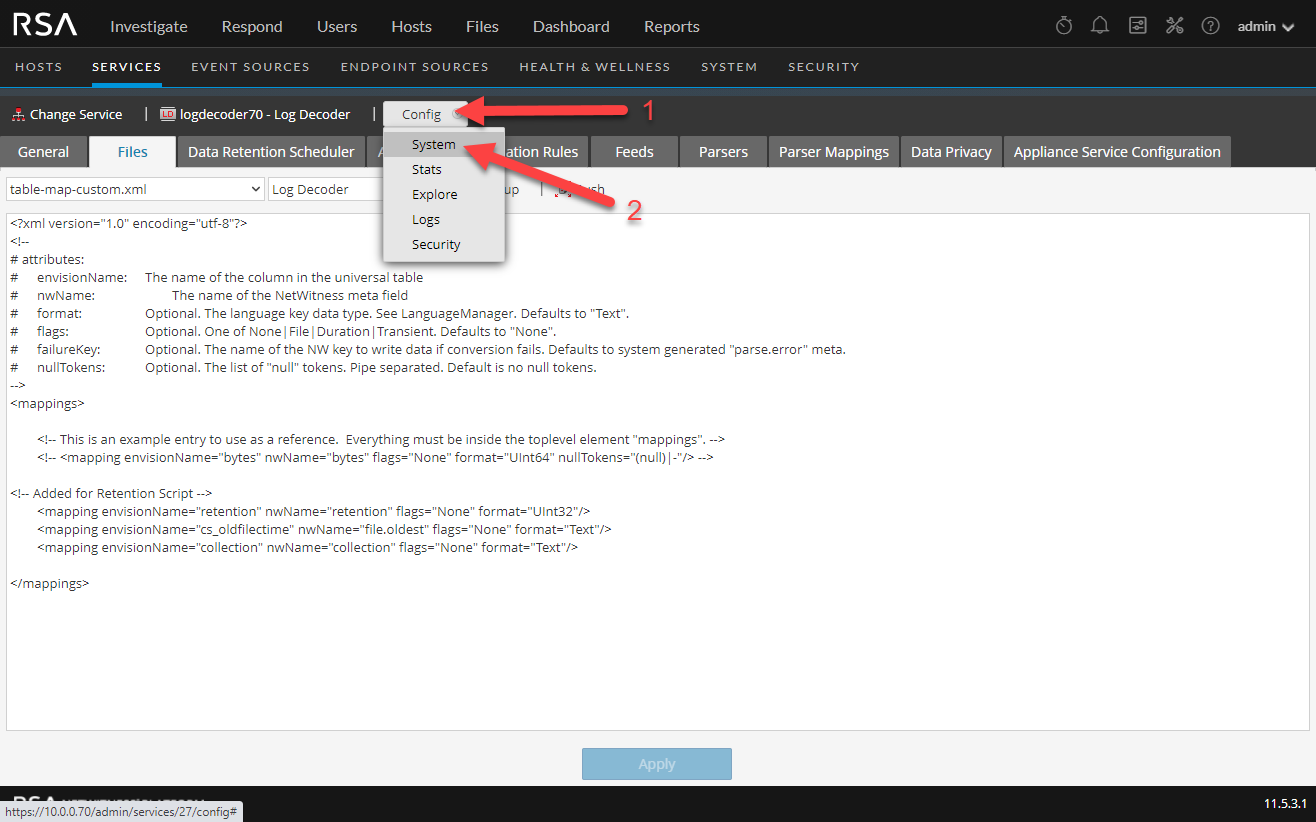
Task: Click the Apply button
Action: 656,764
